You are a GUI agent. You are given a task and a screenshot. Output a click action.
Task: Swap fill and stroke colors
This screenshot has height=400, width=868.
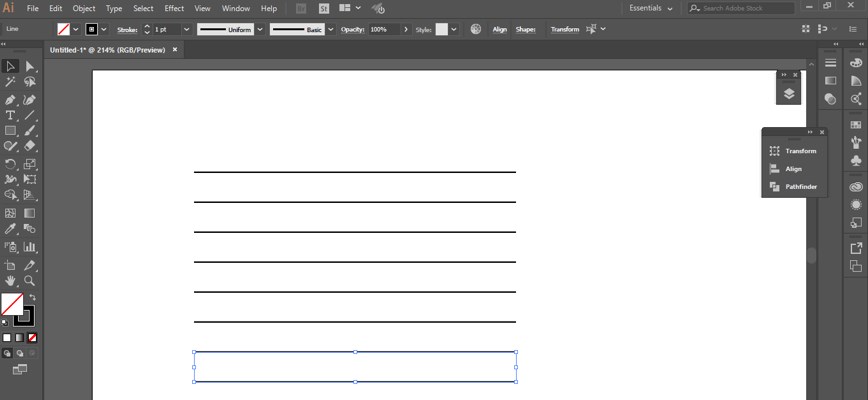click(x=32, y=297)
